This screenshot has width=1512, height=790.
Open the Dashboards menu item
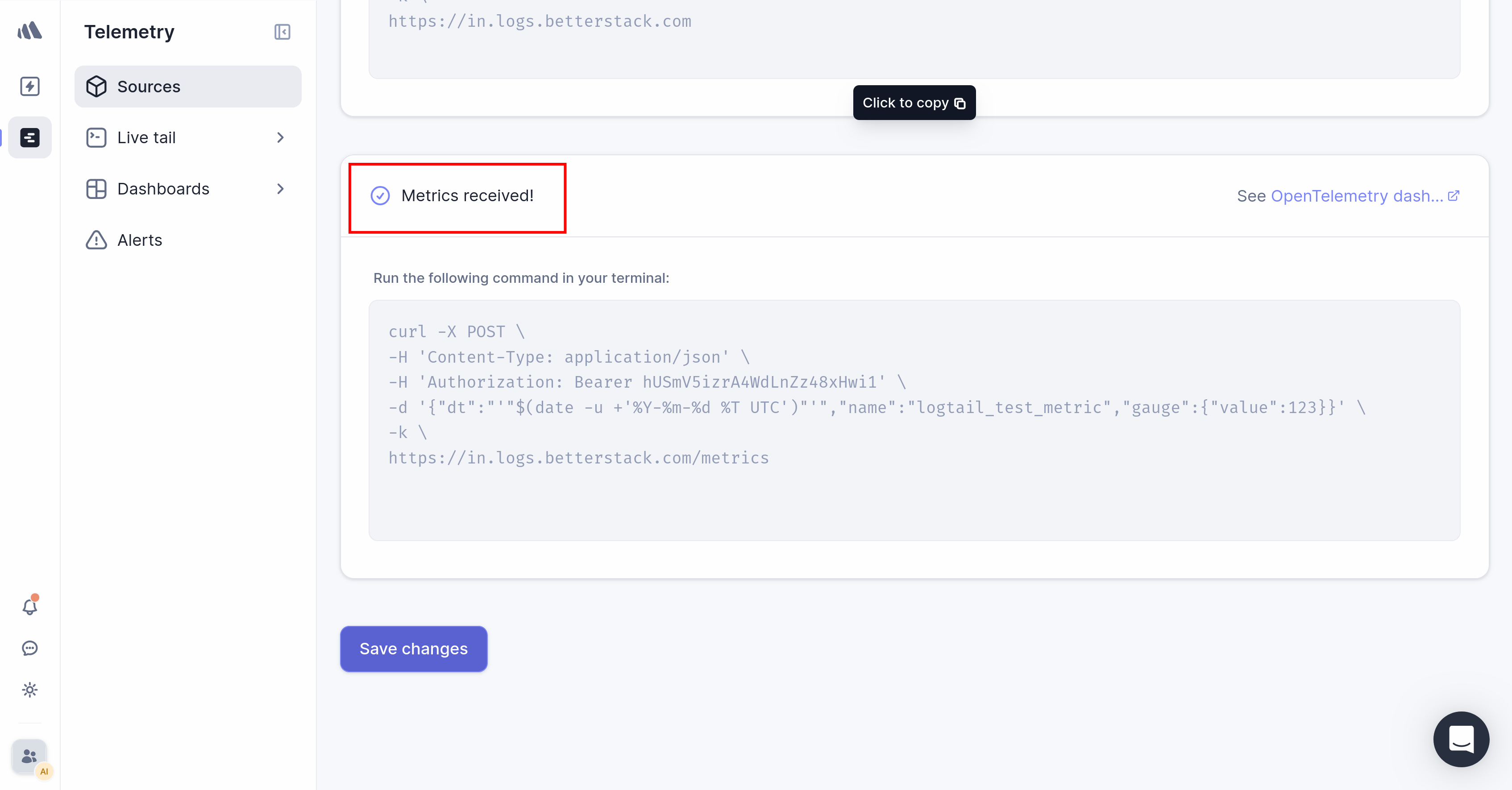tap(188, 189)
